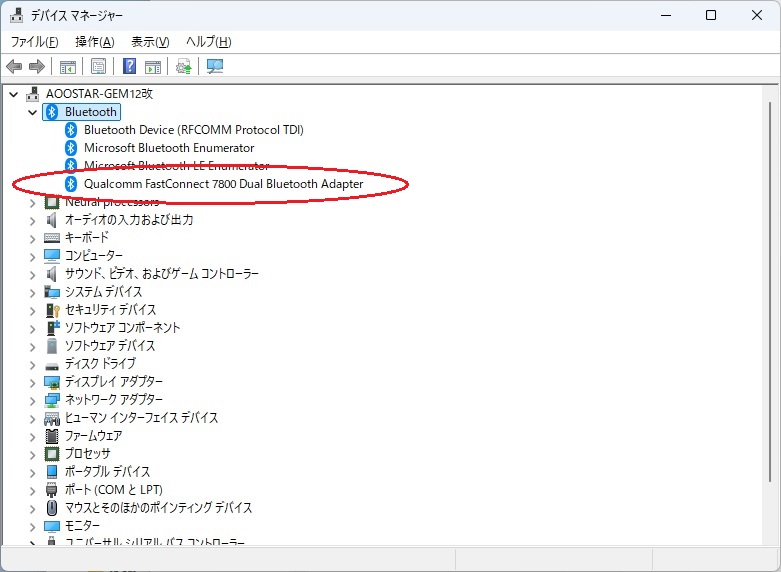
Task: Click the Update driver toolbar icon
Action: tap(183, 67)
